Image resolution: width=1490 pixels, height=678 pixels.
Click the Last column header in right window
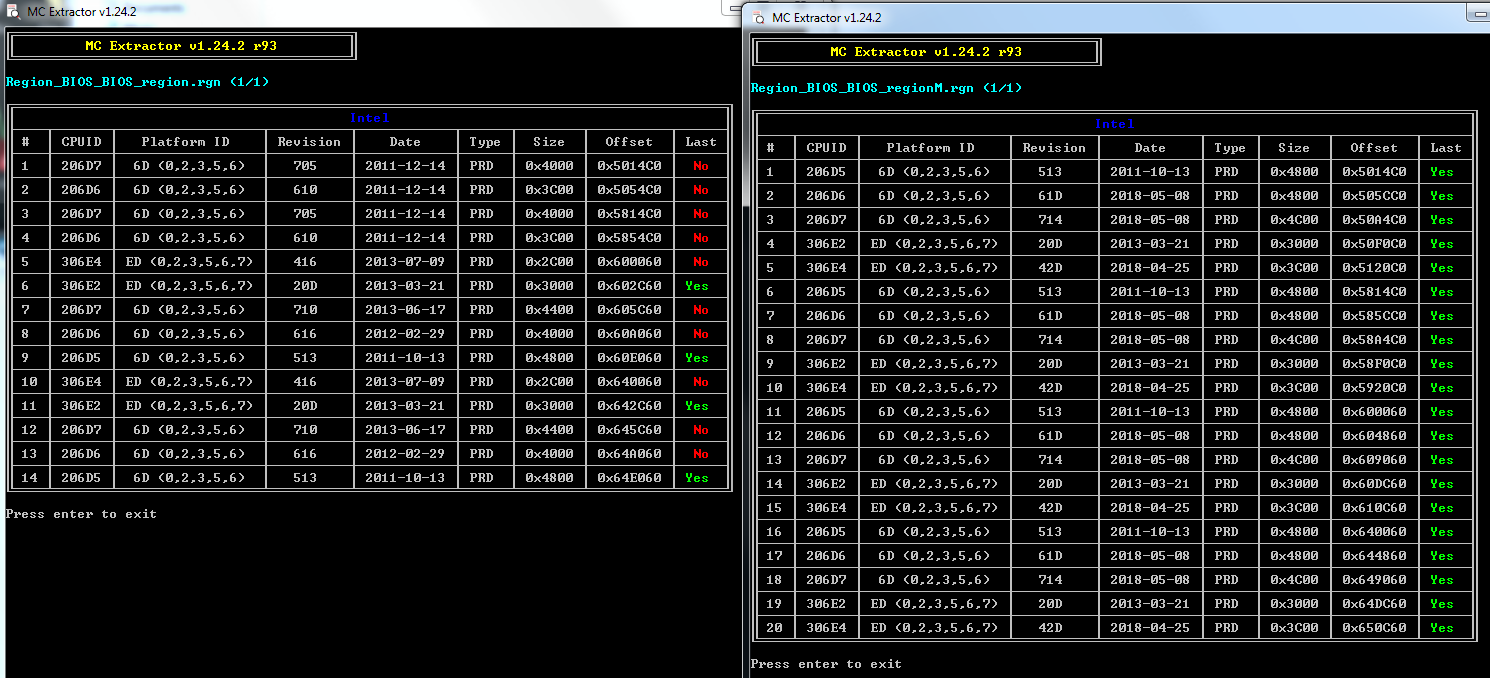1446,148
